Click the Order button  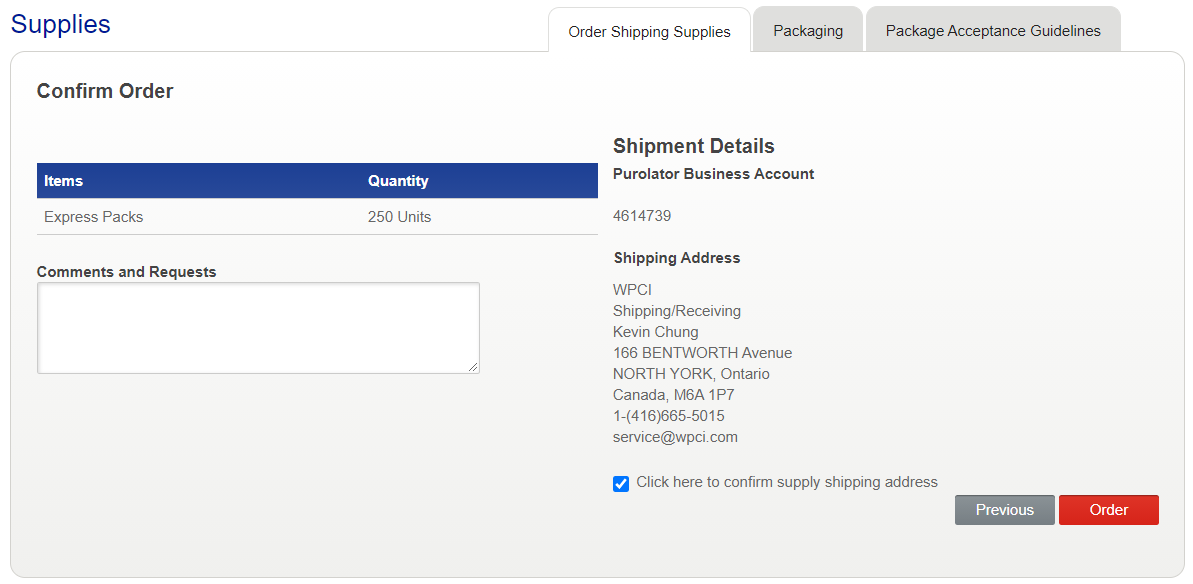[x=1108, y=510]
